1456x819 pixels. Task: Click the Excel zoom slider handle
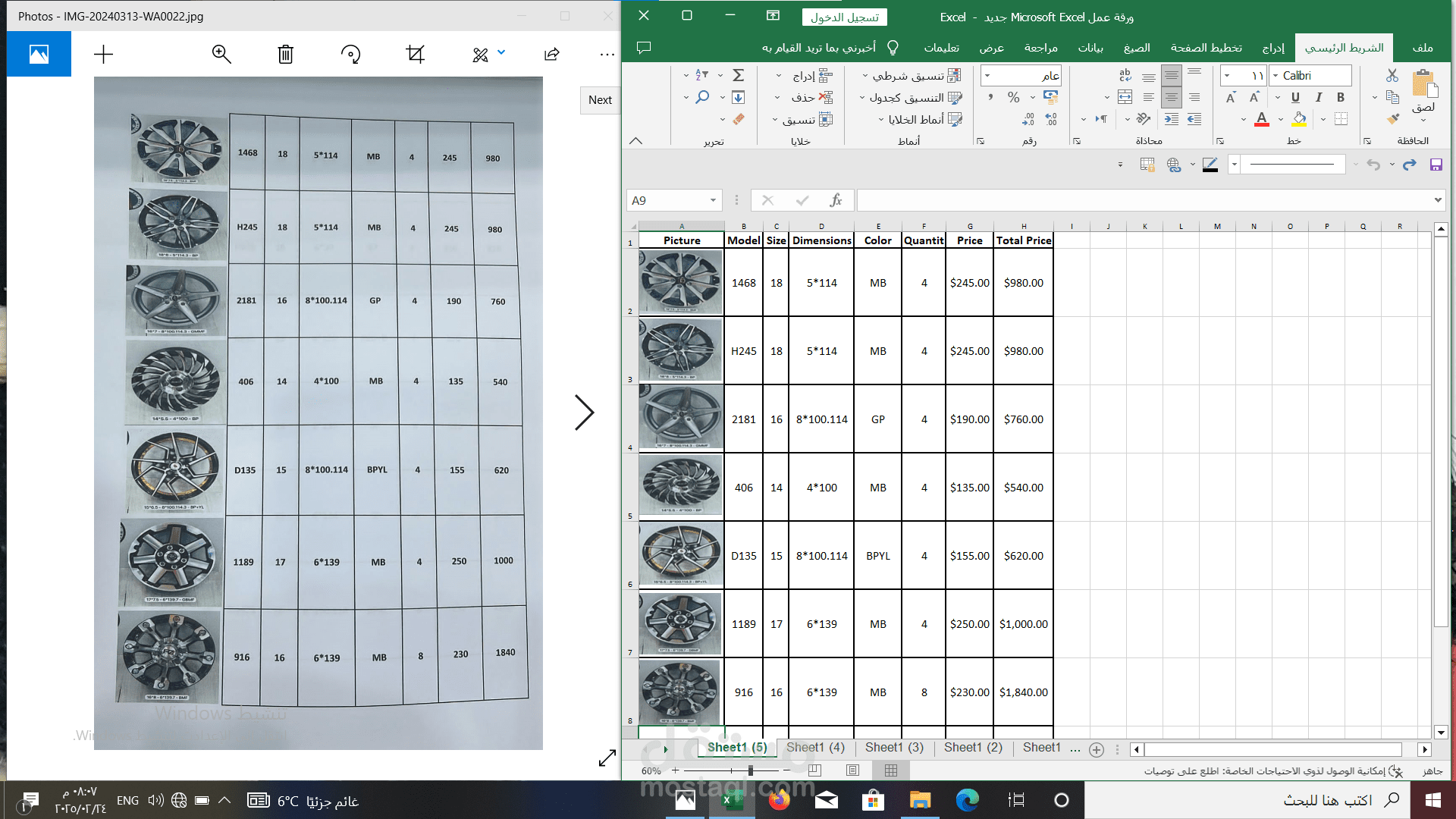[x=751, y=770]
